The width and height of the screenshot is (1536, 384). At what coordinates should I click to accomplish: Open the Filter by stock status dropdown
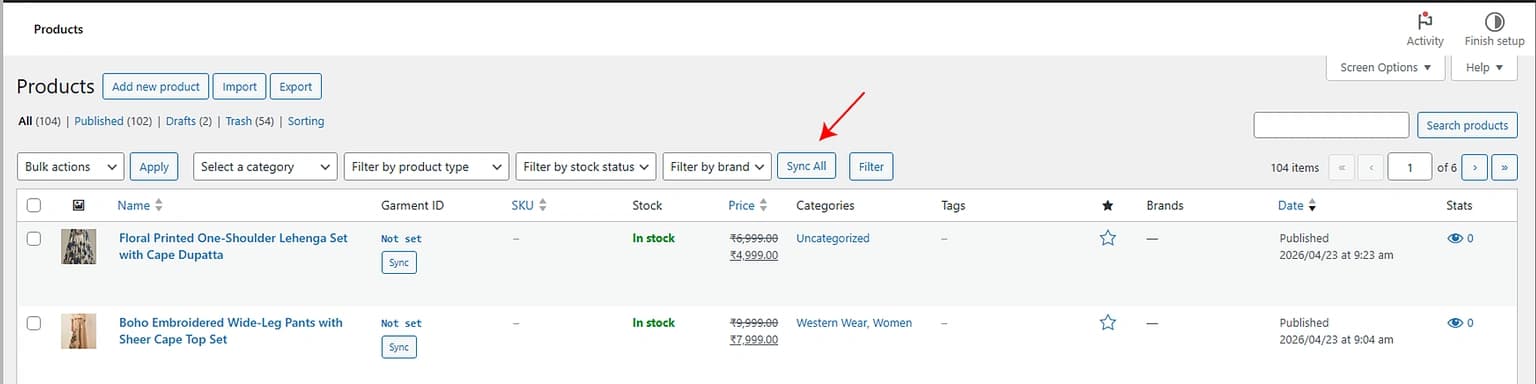point(586,167)
